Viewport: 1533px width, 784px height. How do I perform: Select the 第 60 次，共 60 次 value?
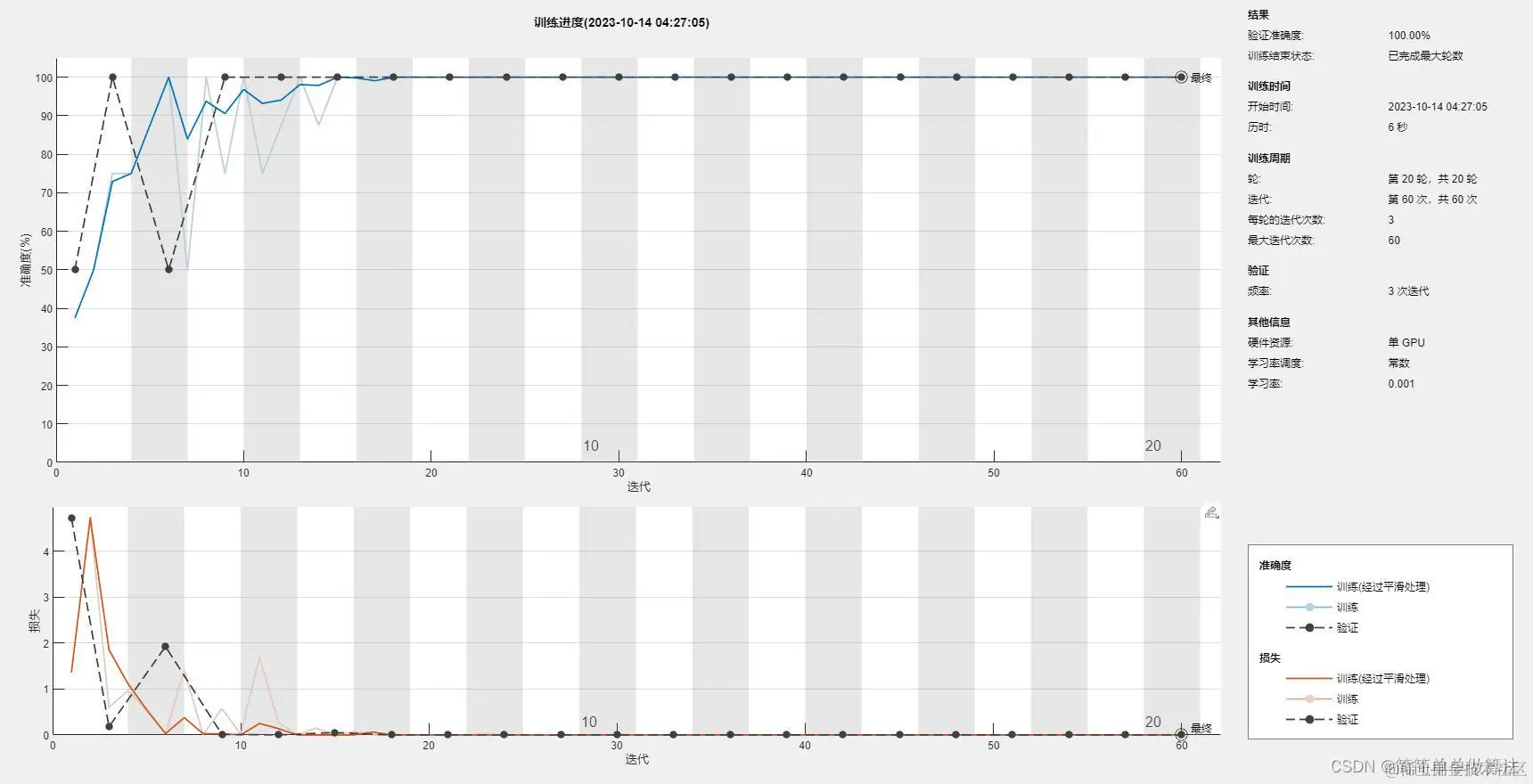coord(1432,199)
